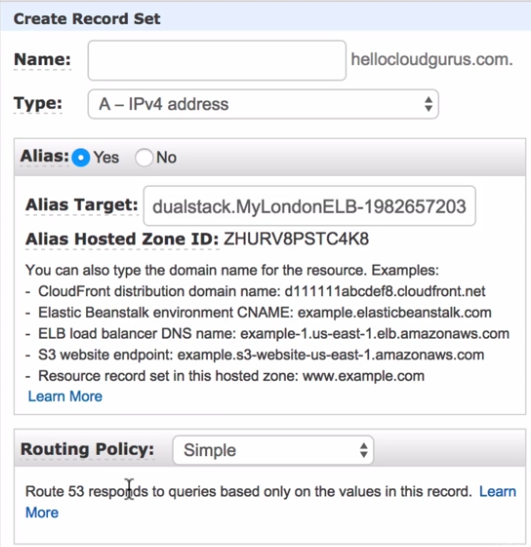531x547 pixels.
Task: Click the ZHURV8PSTC4K8 hosted zone ID value
Action: 296,239
